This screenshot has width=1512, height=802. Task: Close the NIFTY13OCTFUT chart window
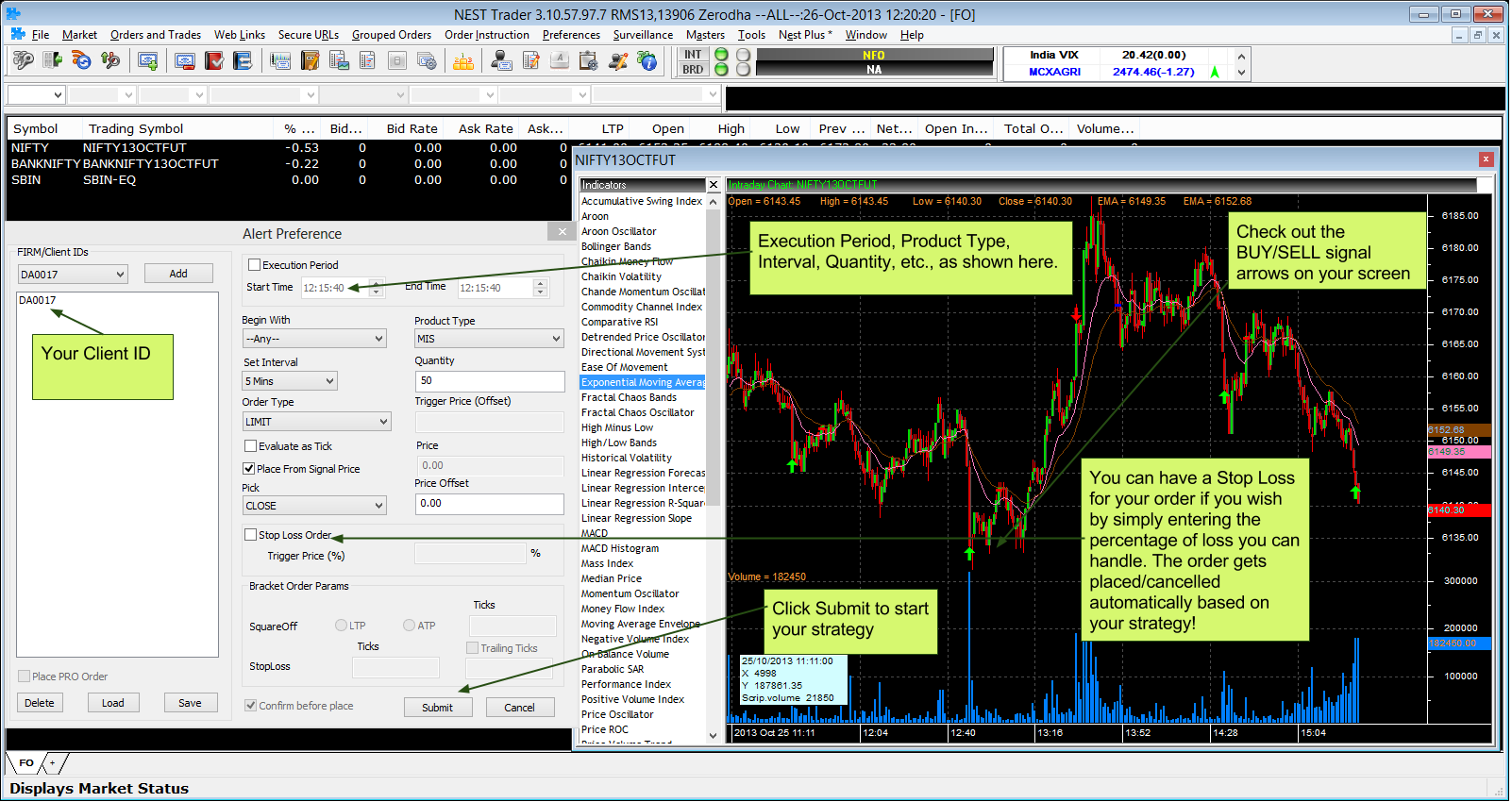coord(1486,159)
